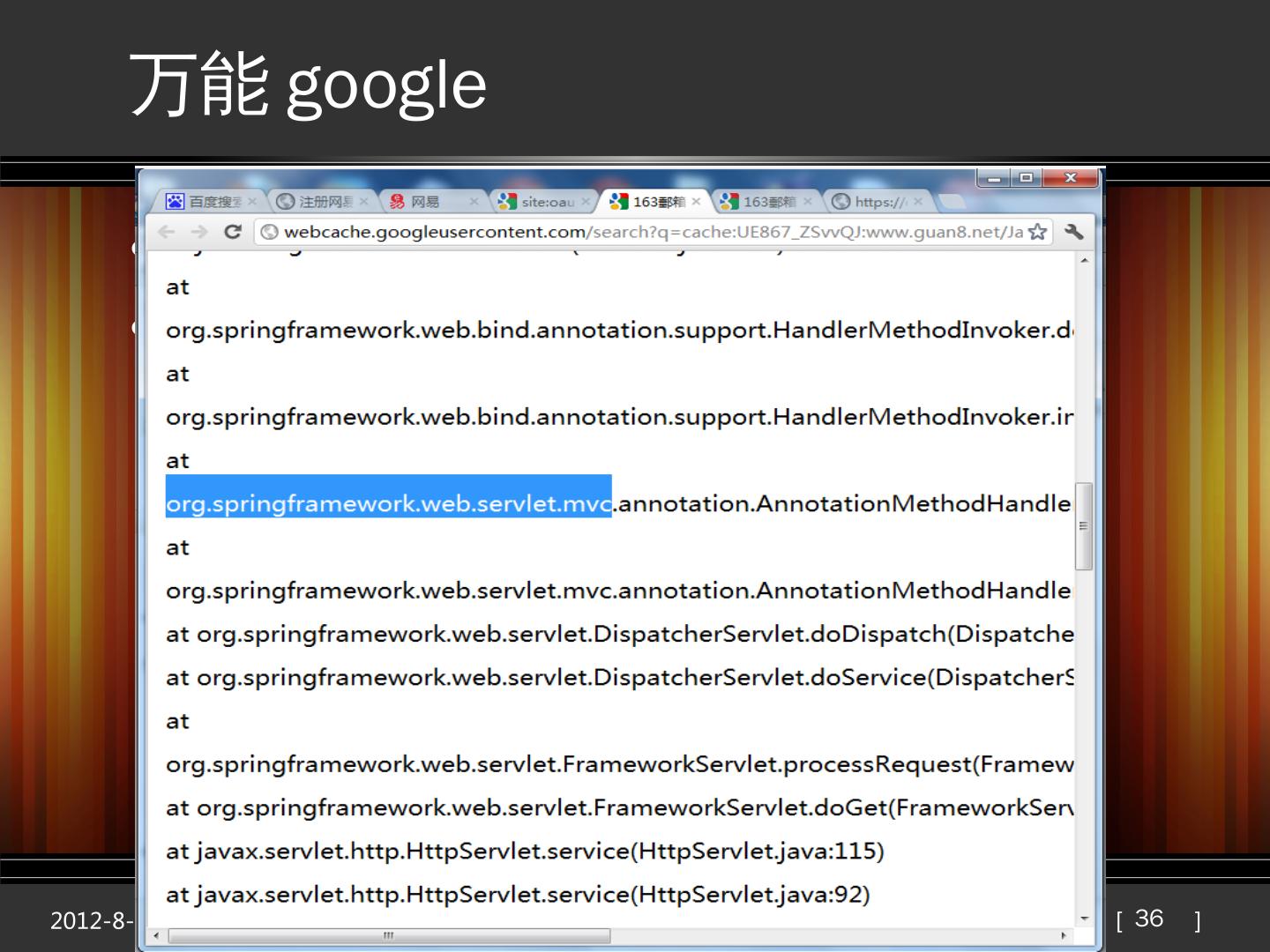Close the site:oau tab
The height and width of the screenshot is (952, 1270).
(x=585, y=202)
